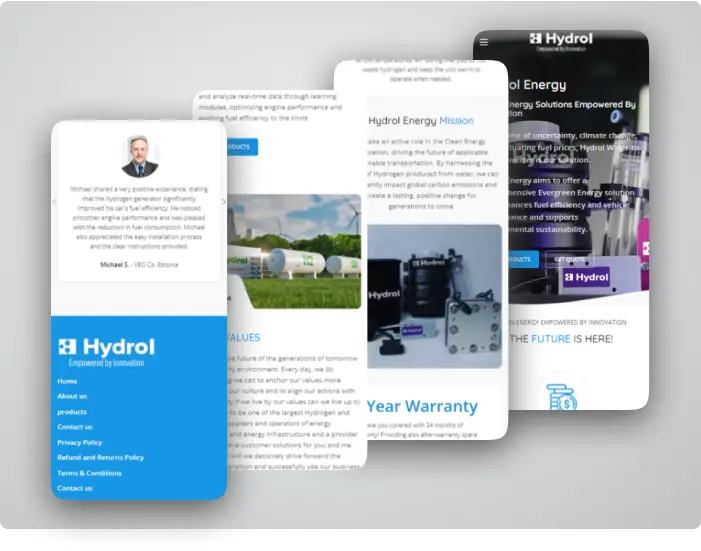Open the Privacy Policy footer link

click(80, 442)
